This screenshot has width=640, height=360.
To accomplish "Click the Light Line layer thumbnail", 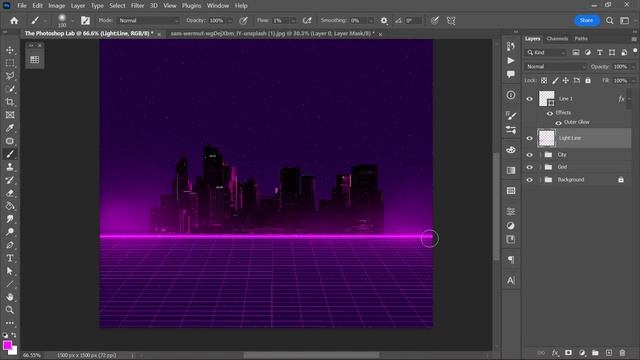I will point(547,138).
